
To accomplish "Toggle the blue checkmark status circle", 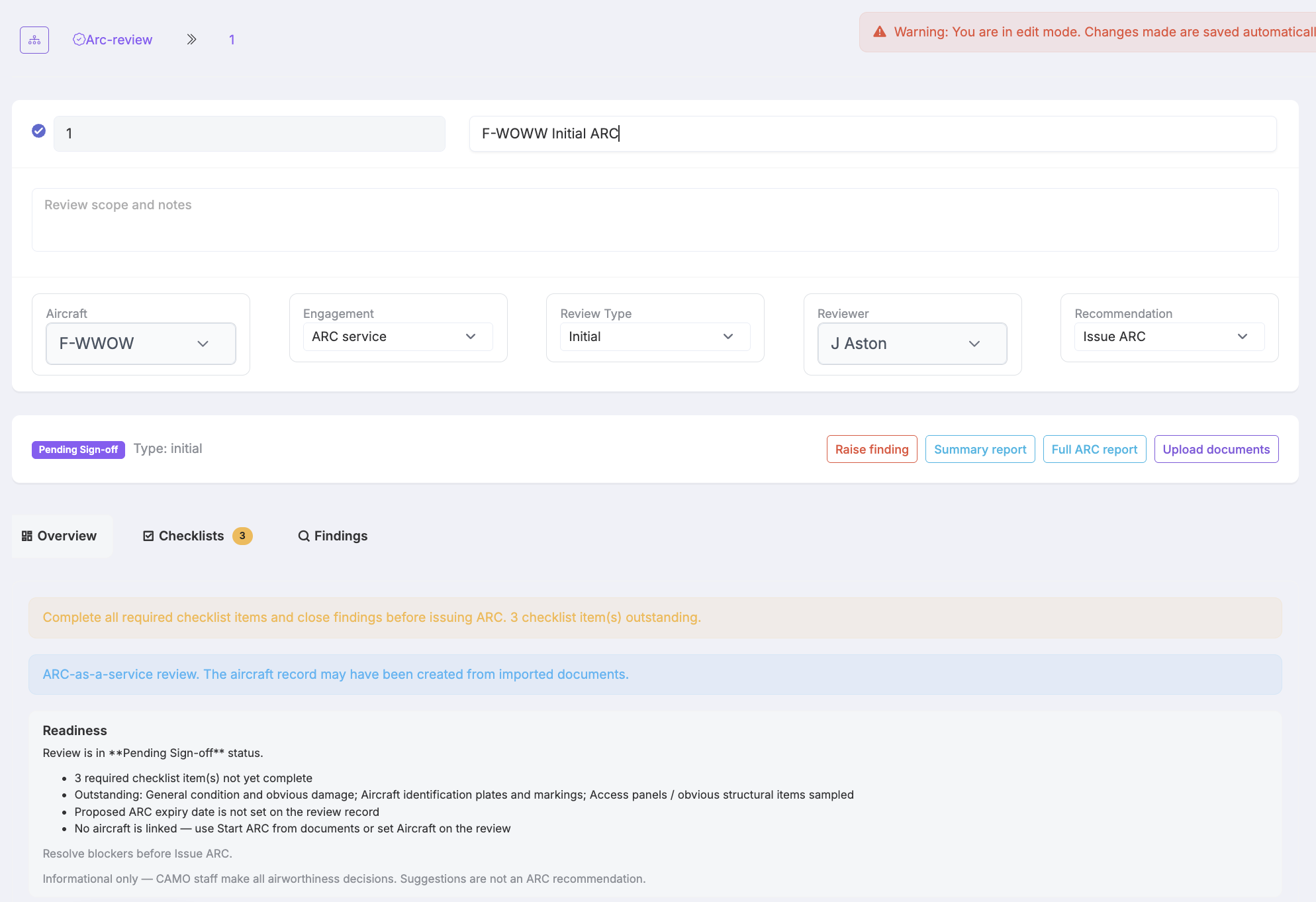I will (x=39, y=131).
